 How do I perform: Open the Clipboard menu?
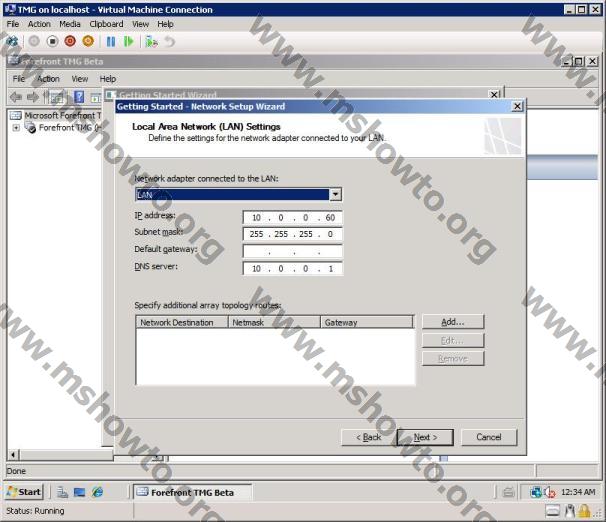106,24
